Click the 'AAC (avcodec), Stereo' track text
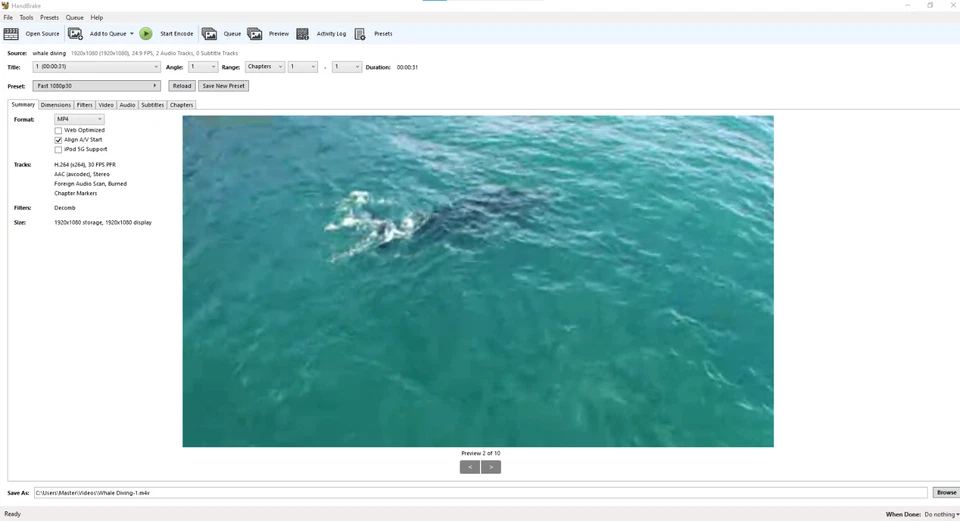This screenshot has height=521, width=960. click(82, 174)
